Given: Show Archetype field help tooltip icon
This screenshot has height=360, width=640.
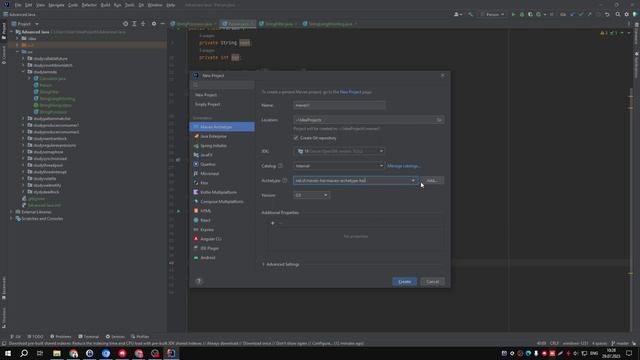Looking at the screenshot, I should (x=284, y=180).
